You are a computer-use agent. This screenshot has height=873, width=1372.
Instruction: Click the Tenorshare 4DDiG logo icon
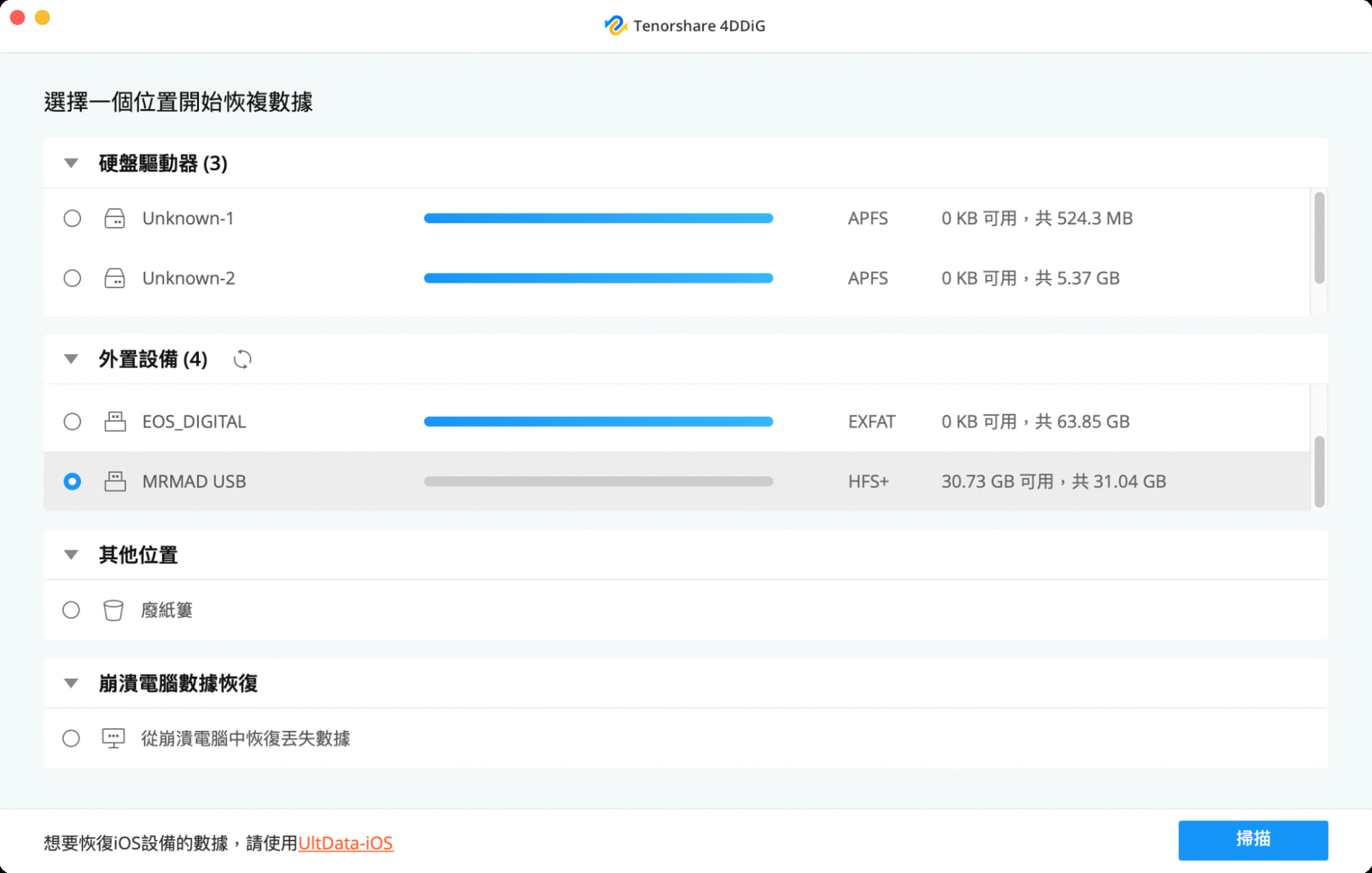(x=615, y=25)
